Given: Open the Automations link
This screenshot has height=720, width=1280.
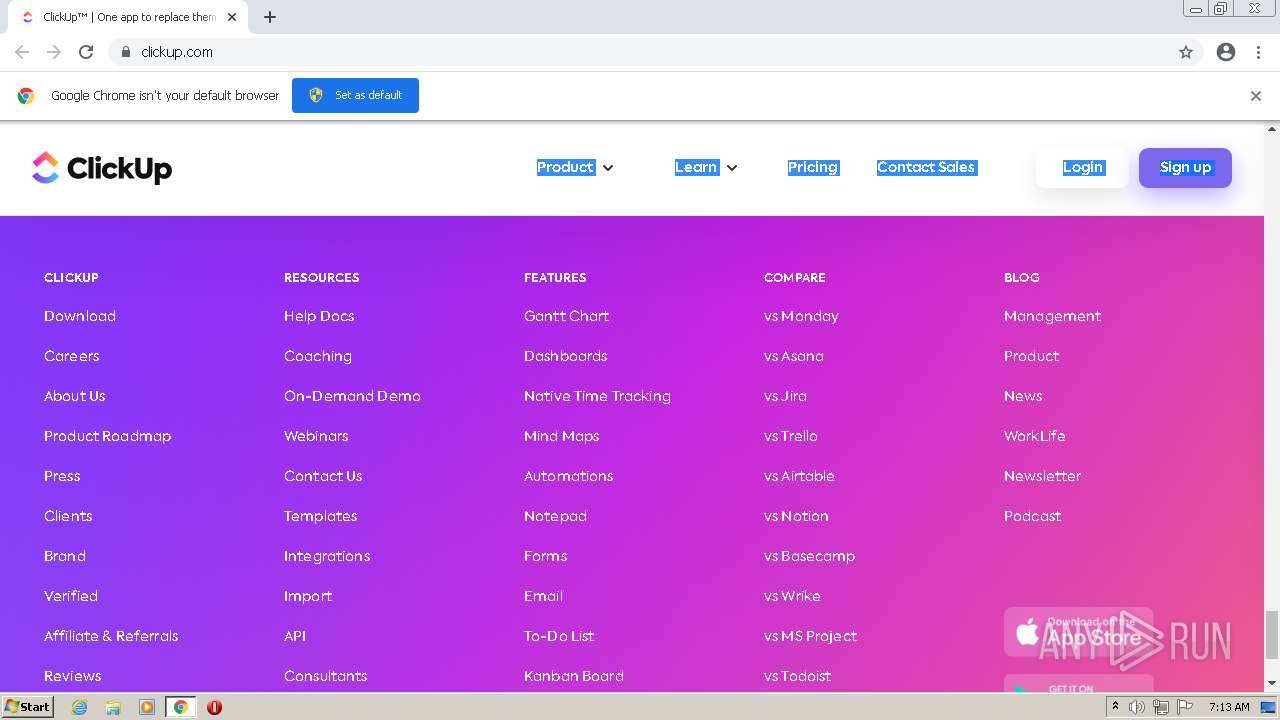Looking at the screenshot, I should [x=569, y=476].
